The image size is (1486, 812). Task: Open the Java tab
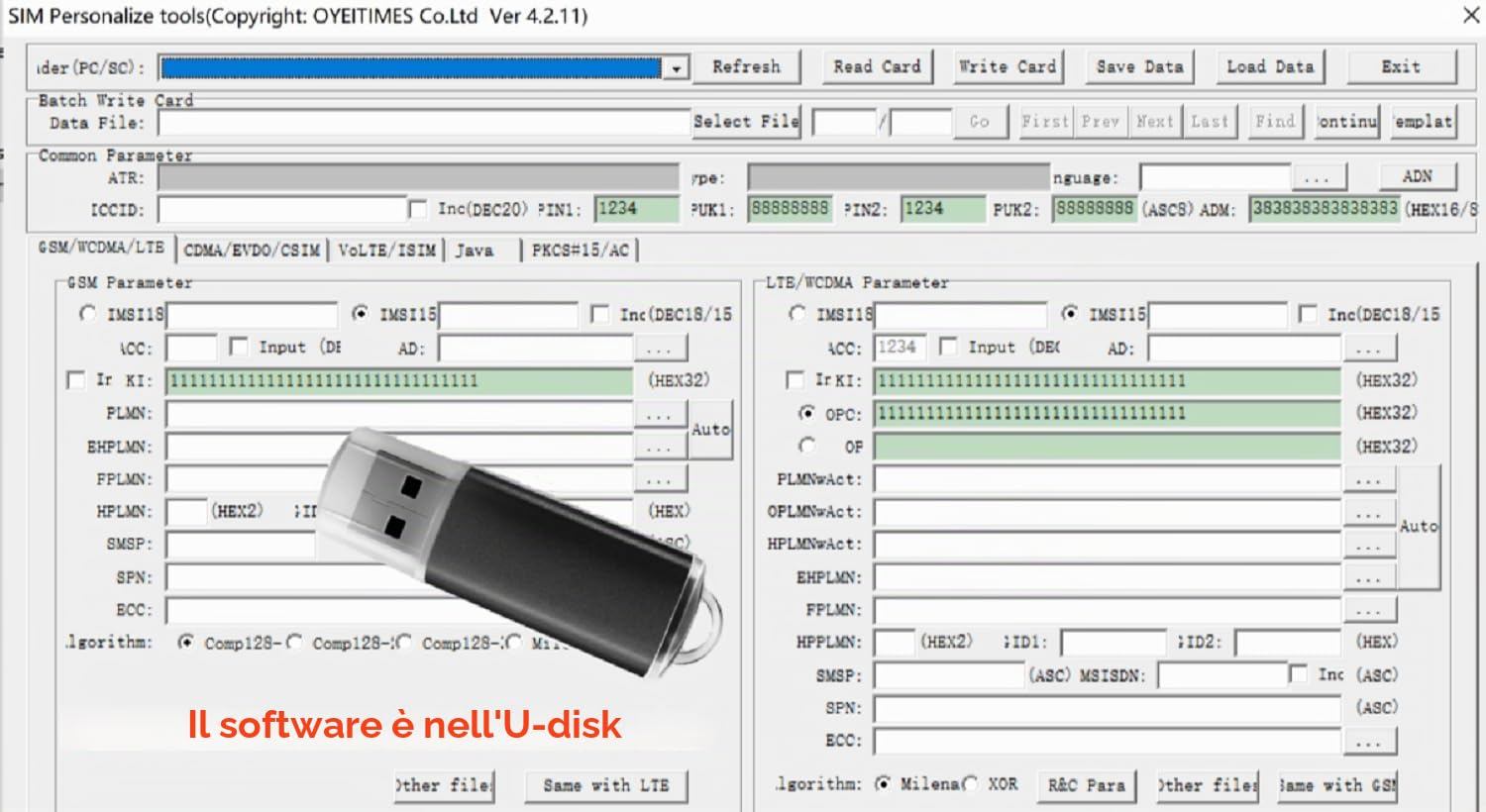click(x=474, y=251)
